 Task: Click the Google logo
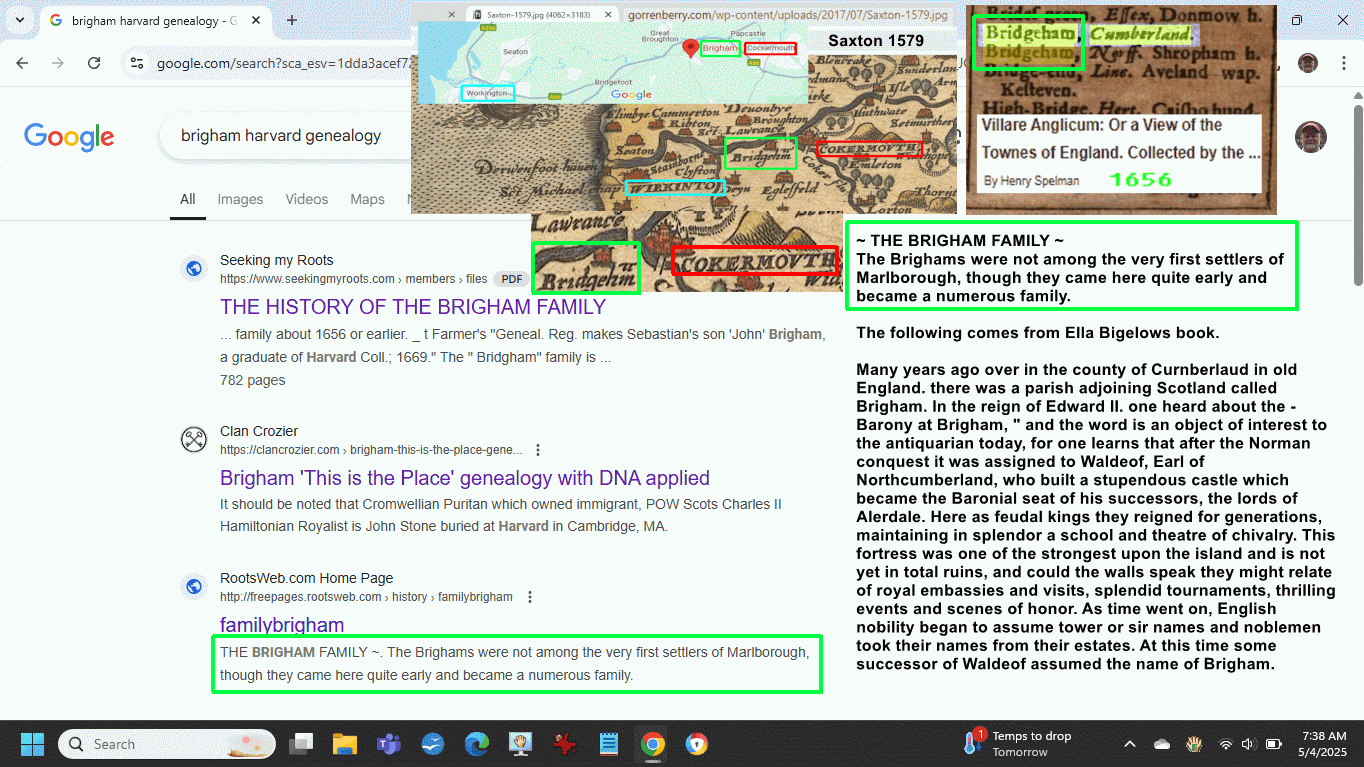tap(69, 136)
